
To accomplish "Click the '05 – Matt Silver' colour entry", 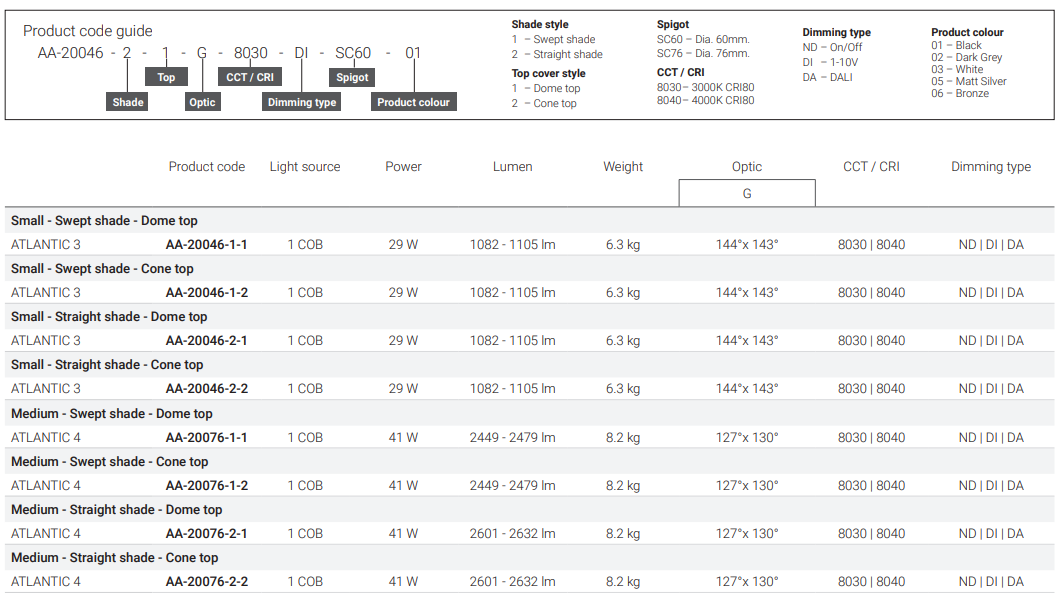I will coord(968,82).
